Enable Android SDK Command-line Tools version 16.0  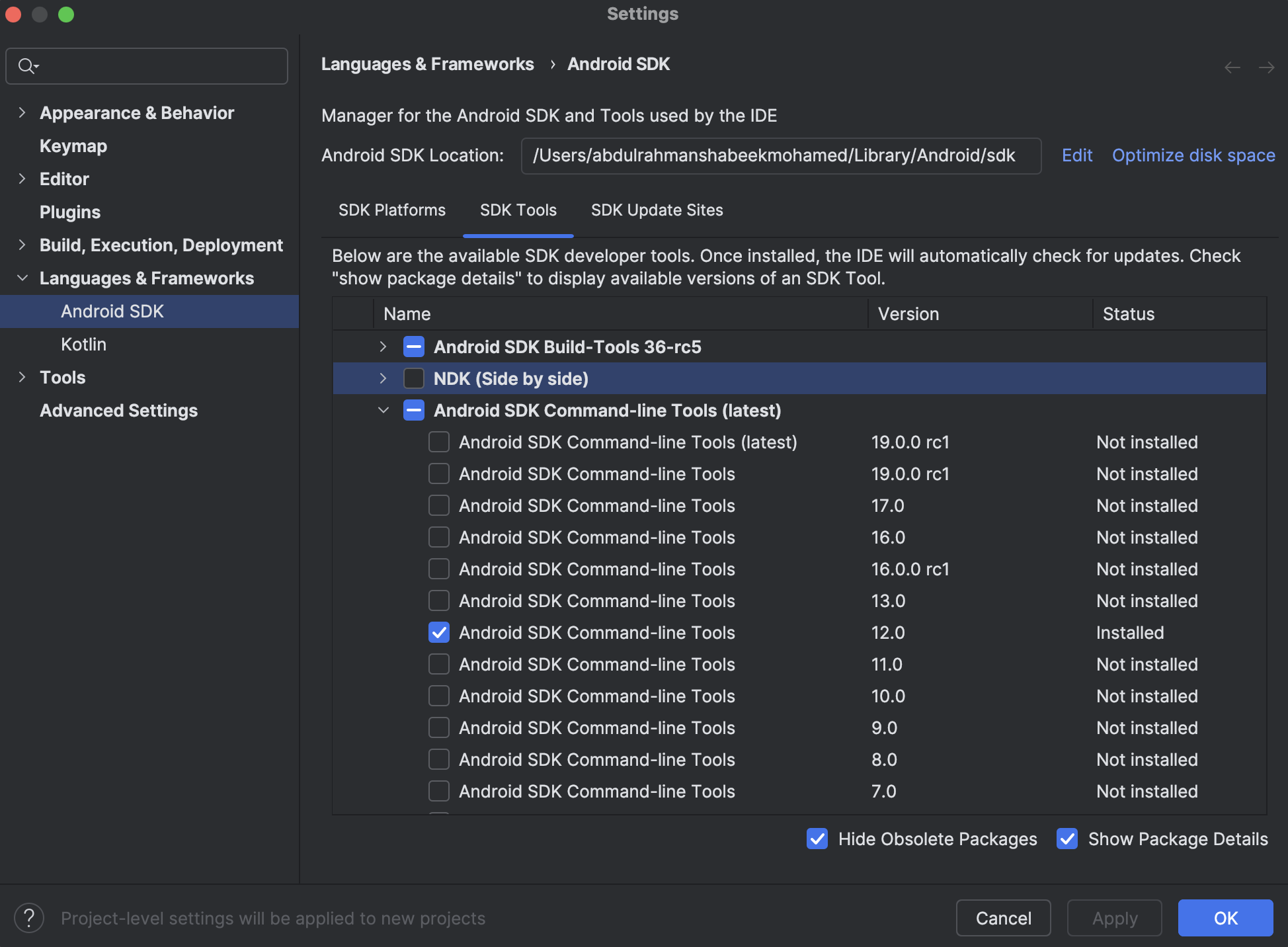tap(438, 536)
